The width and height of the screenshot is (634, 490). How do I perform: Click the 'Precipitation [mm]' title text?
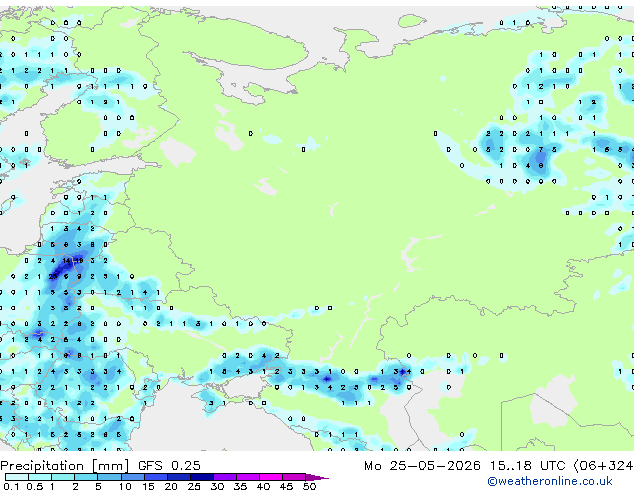65,466
